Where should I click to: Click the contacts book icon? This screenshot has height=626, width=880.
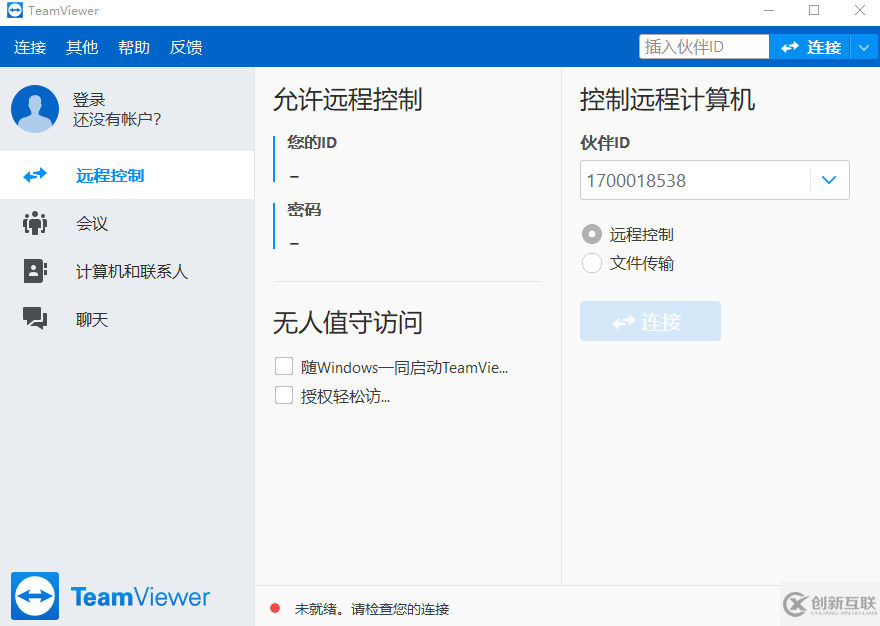(x=35, y=271)
